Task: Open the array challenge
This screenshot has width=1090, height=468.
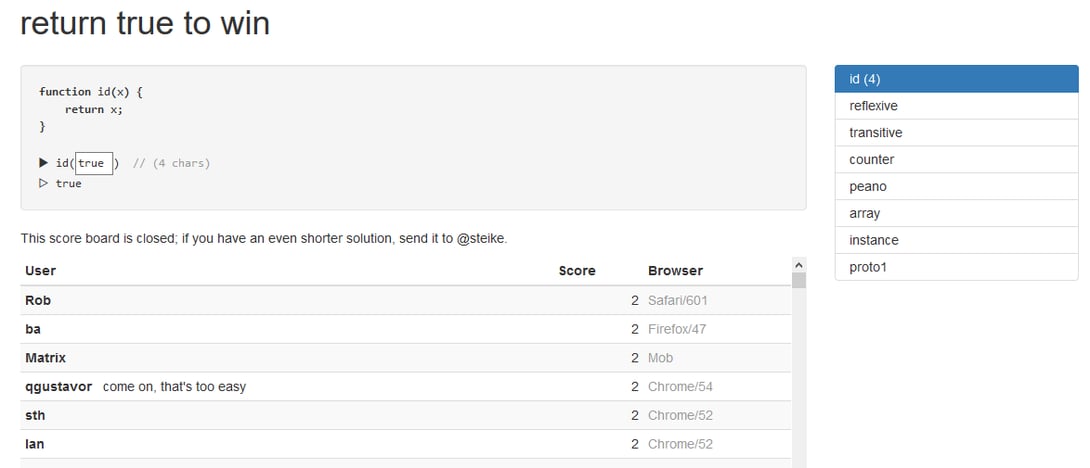Action: click(956, 214)
